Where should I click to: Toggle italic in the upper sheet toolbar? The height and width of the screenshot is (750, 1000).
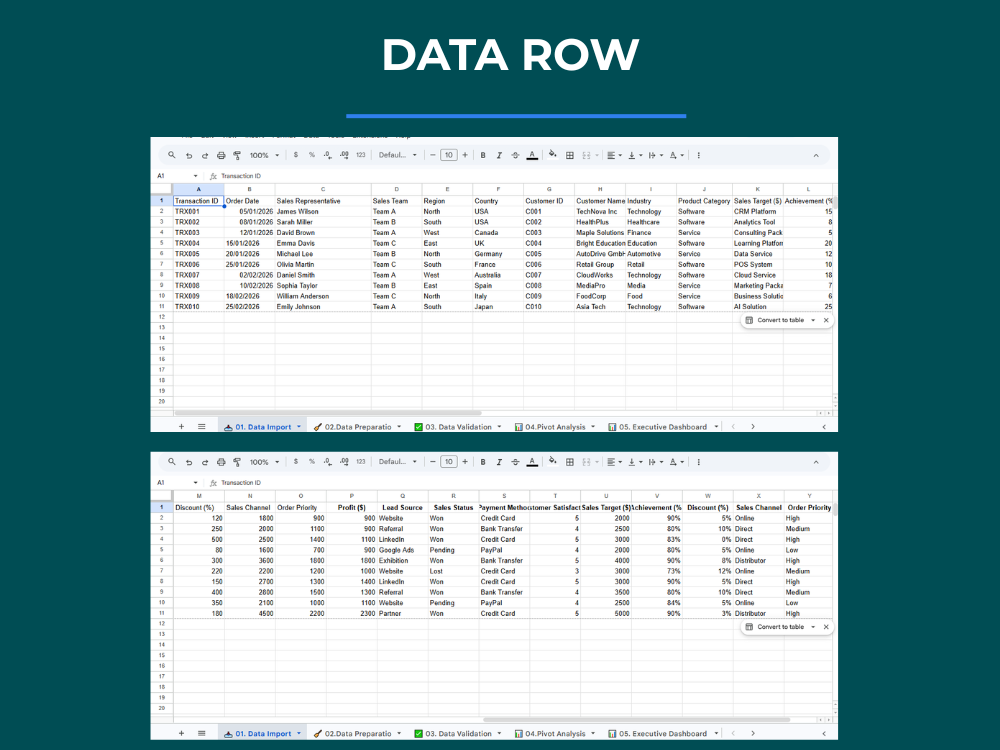coord(499,155)
